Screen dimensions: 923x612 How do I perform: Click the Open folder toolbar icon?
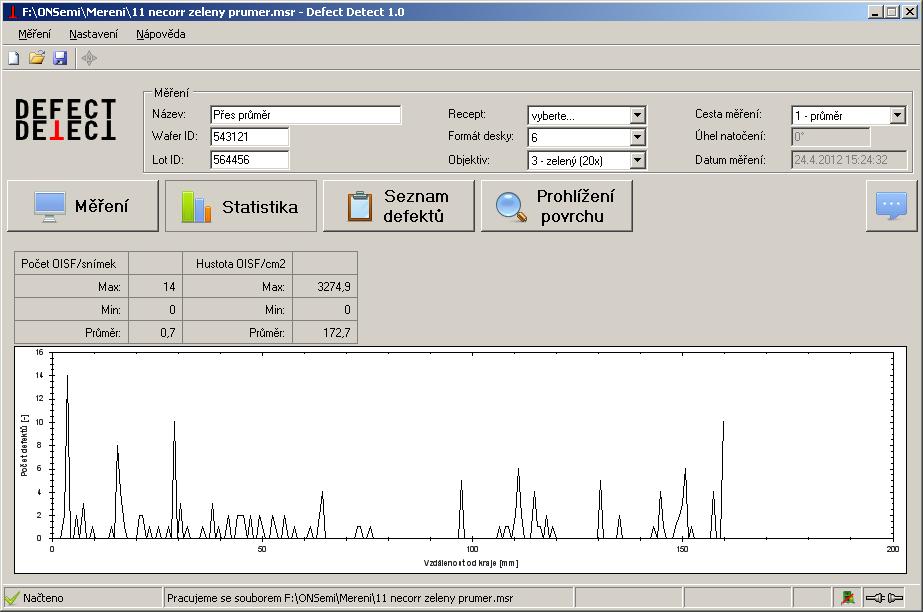pyautogui.click(x=36, y=58)
